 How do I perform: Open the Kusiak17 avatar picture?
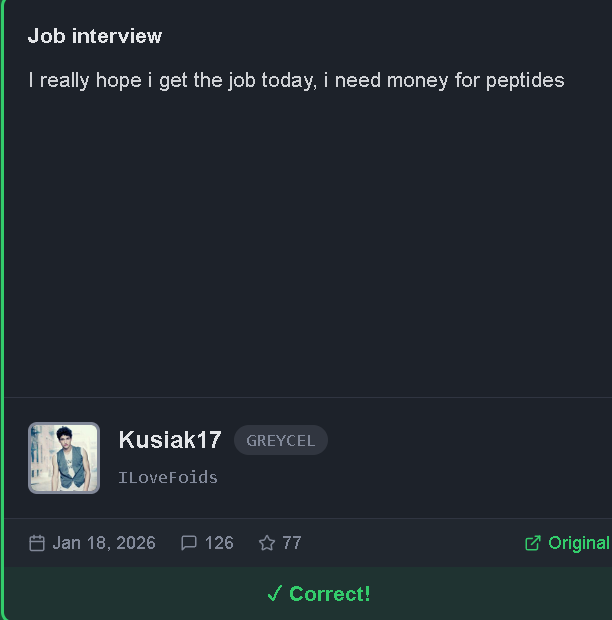[x=64, y=458]
